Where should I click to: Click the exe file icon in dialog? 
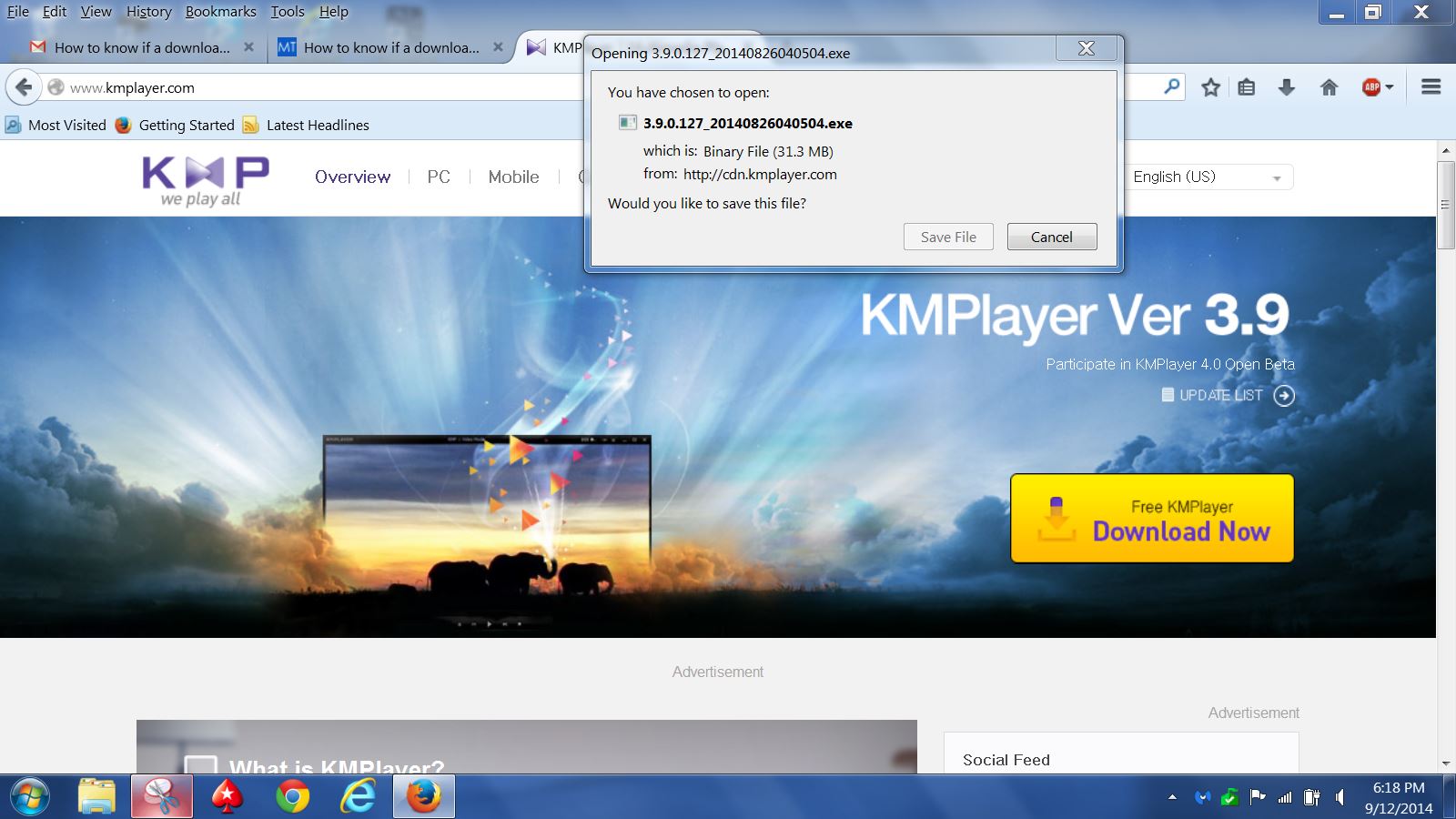[627, 123]
